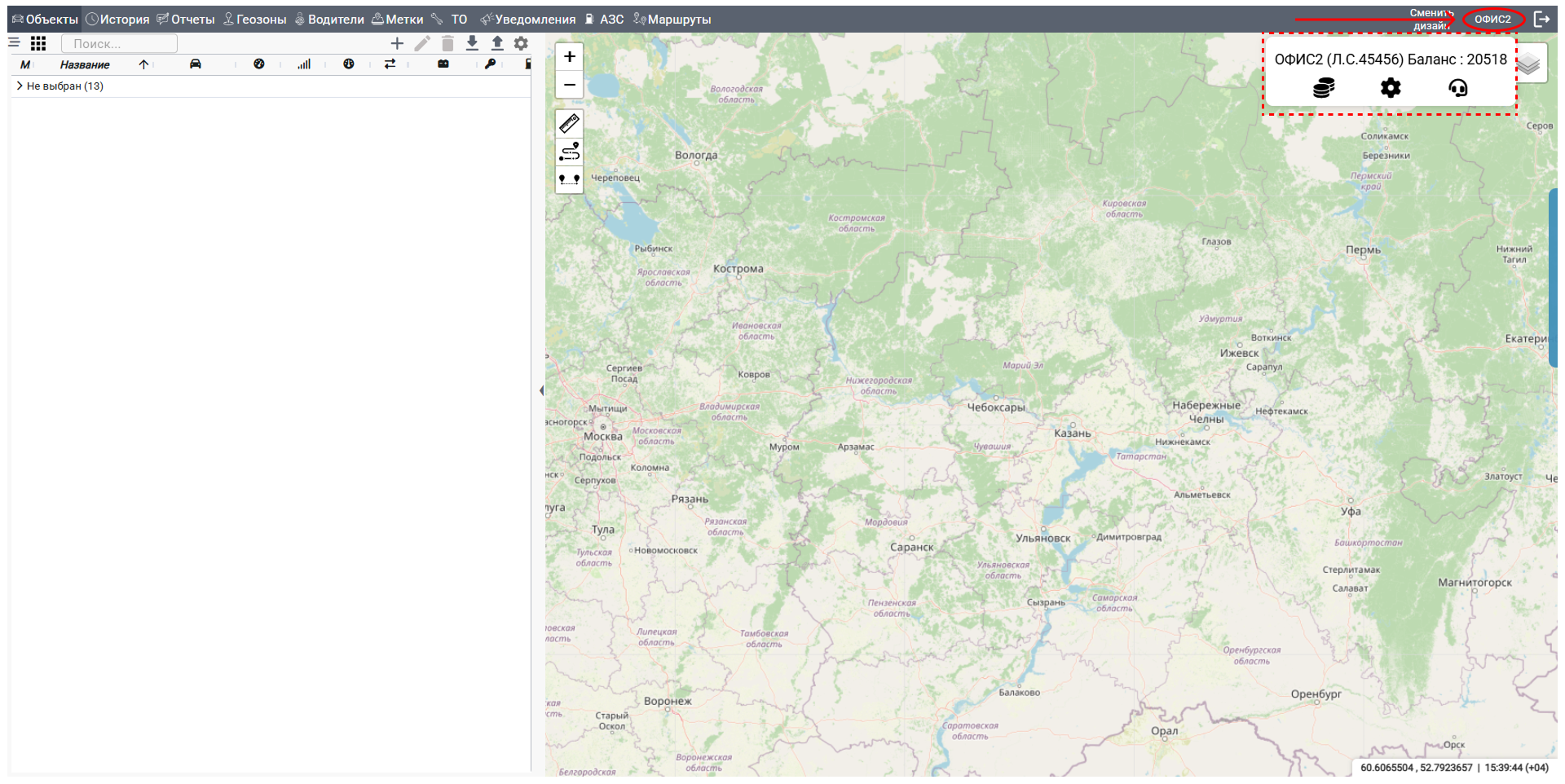This screenshot has width=1565, height=784.
Task: Click the export upload arrow icon
Action: [497, 44]
